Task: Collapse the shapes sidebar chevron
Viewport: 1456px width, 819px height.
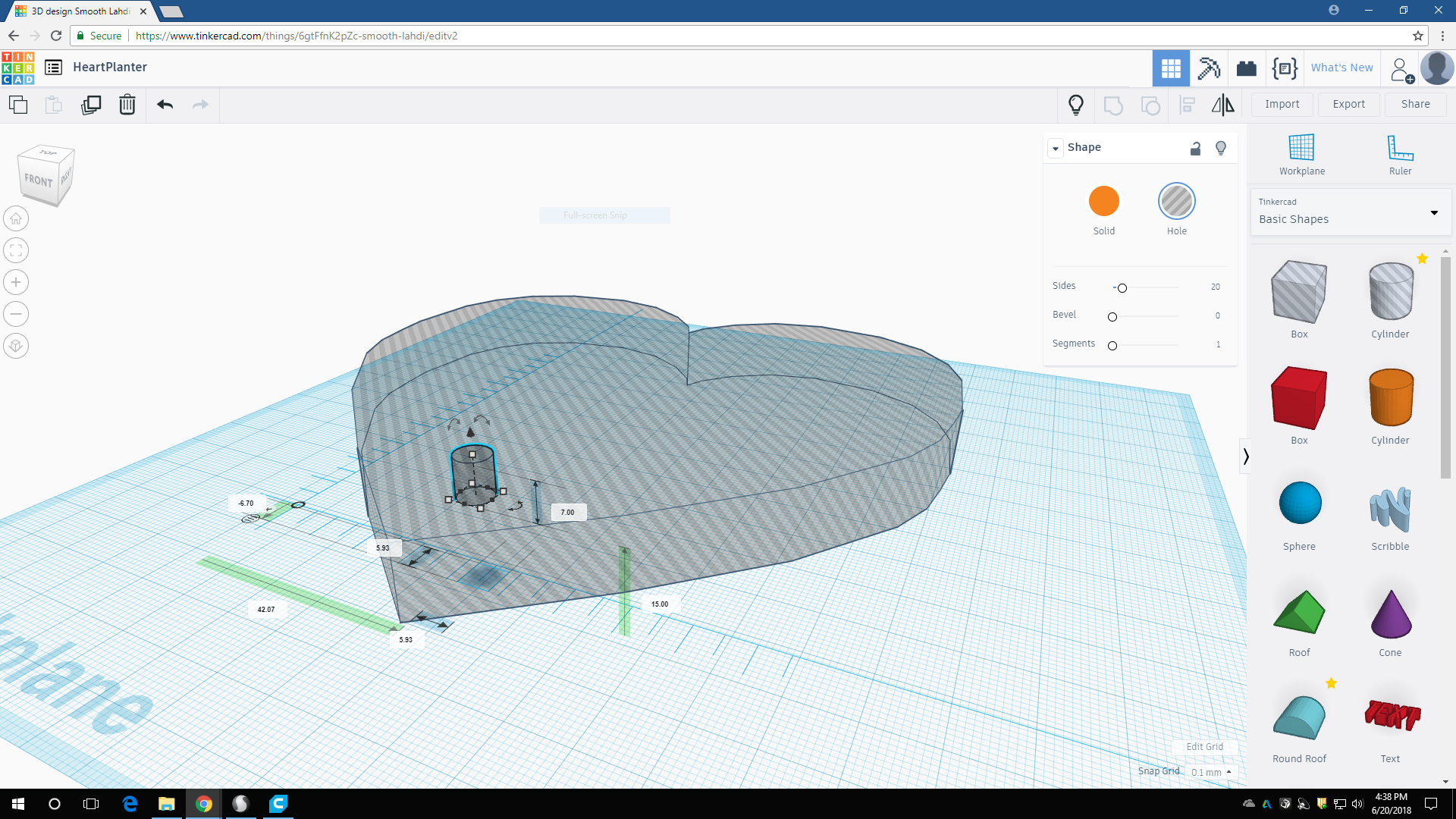Action: tap(1245, 457)
